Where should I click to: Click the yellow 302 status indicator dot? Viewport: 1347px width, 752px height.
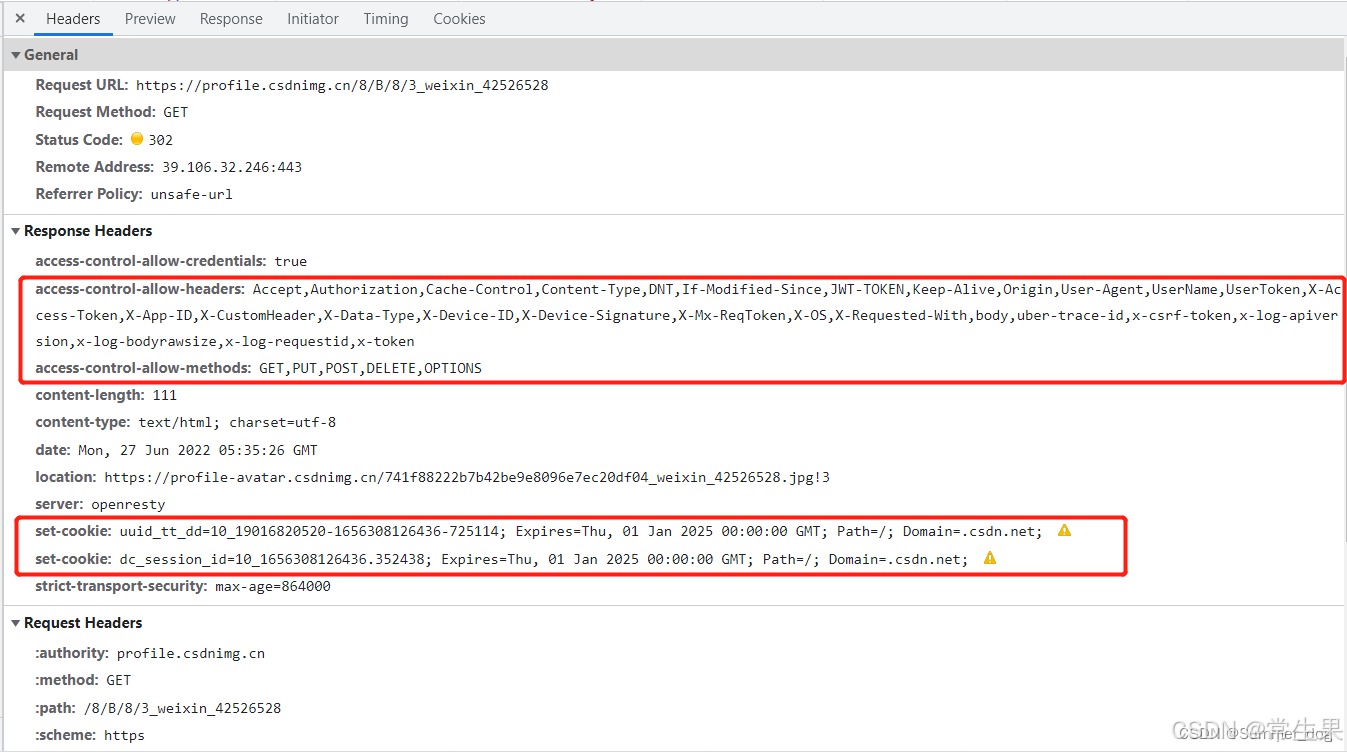(137, 139)
